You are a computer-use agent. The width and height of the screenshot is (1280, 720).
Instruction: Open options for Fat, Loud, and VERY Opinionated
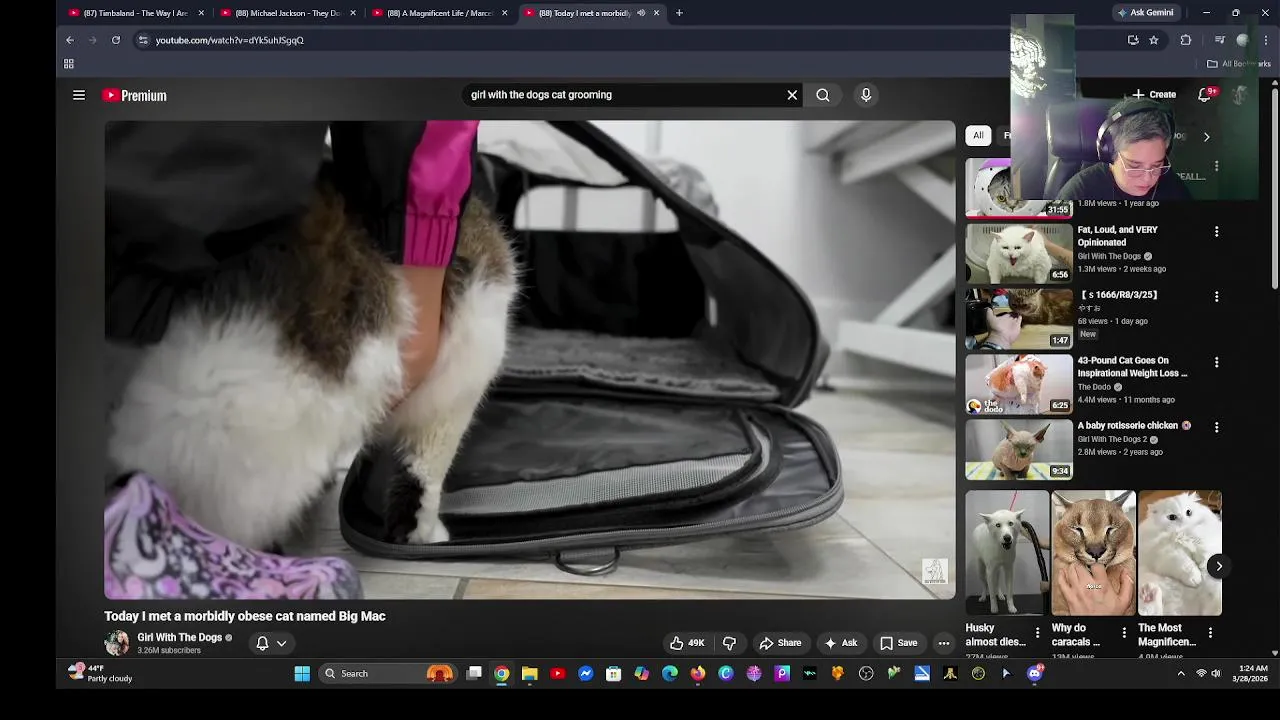coord(1217,231)
